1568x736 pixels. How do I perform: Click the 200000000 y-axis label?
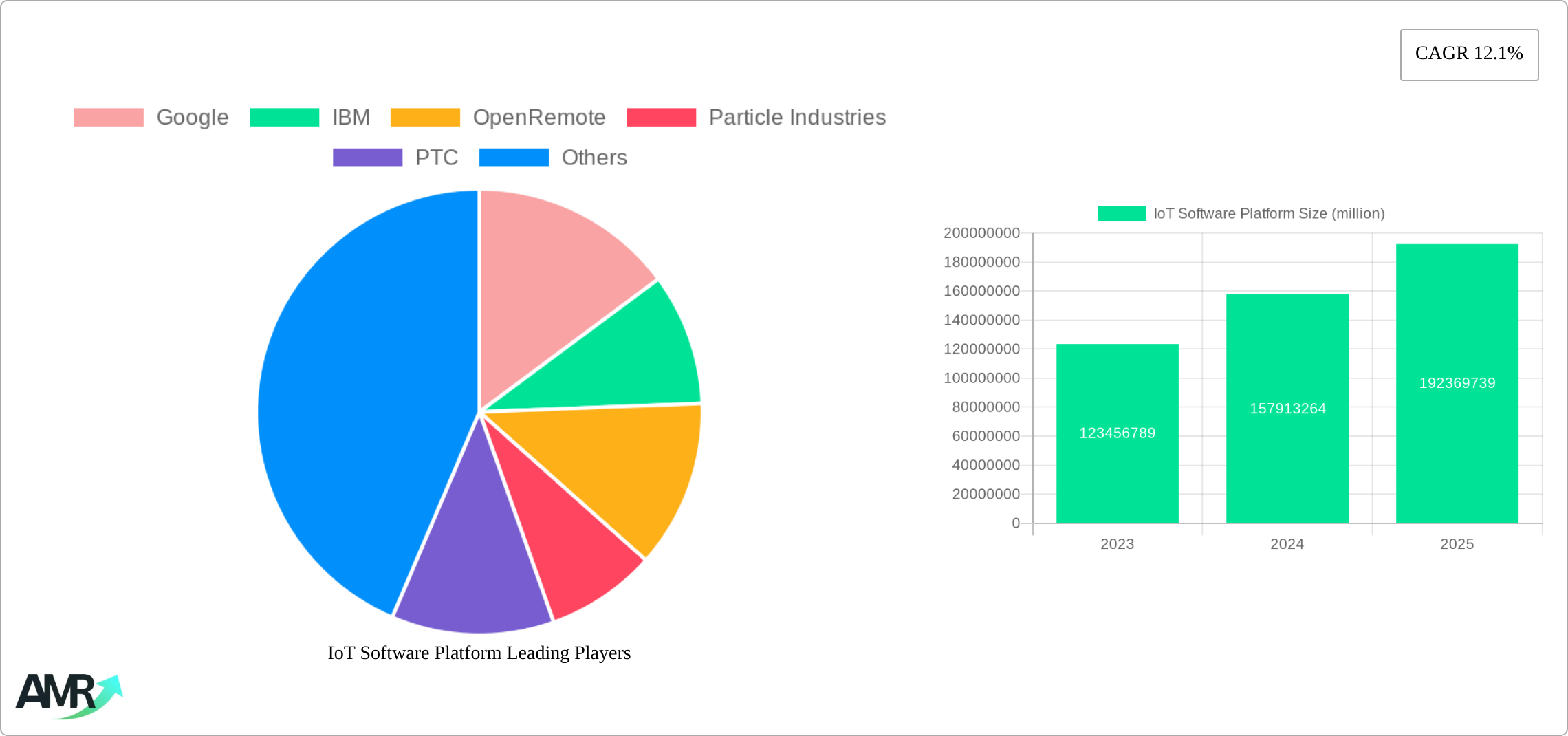click(981, 233)
